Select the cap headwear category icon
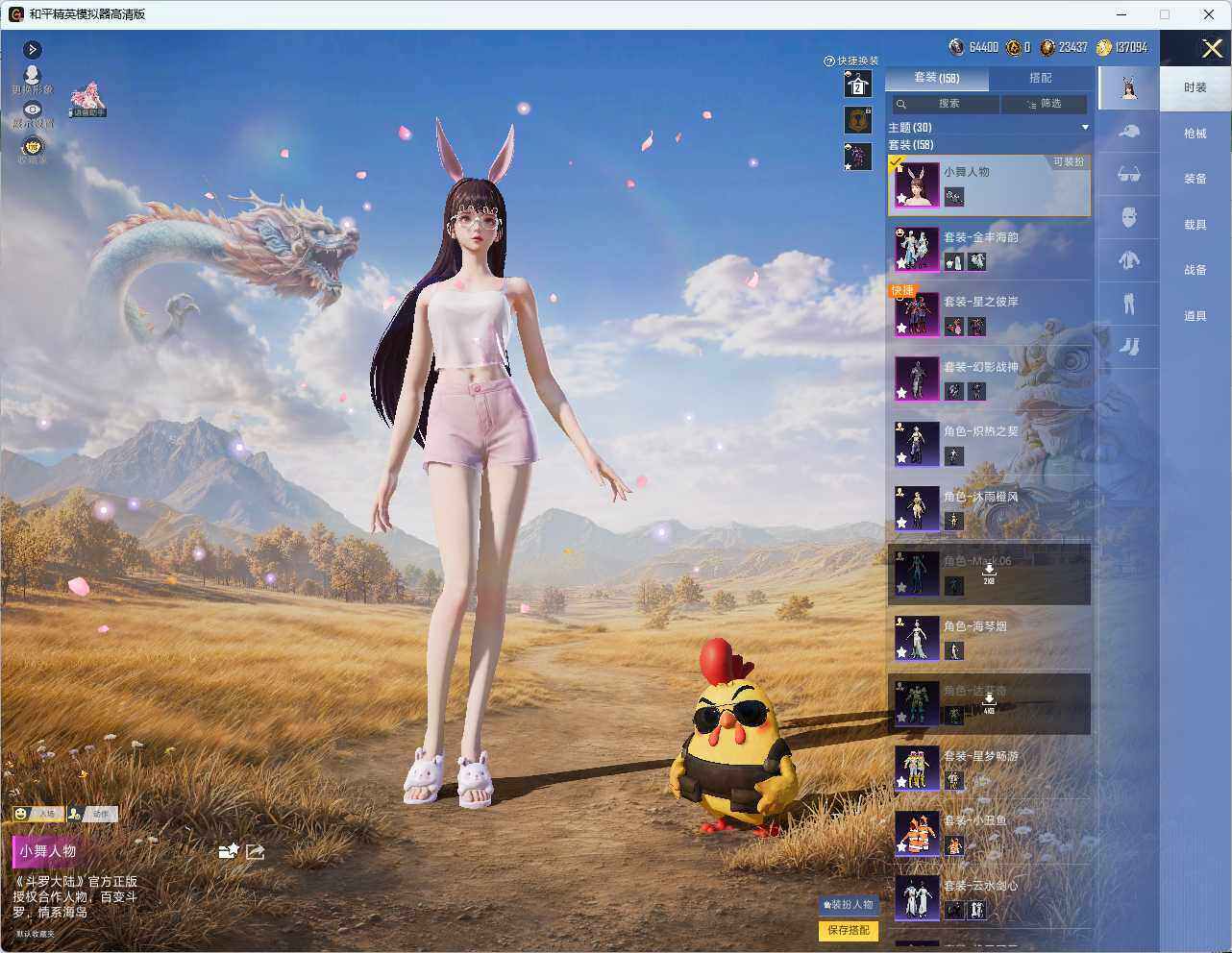Screen dimensions: 1232x953 (x=1129, y=132)
